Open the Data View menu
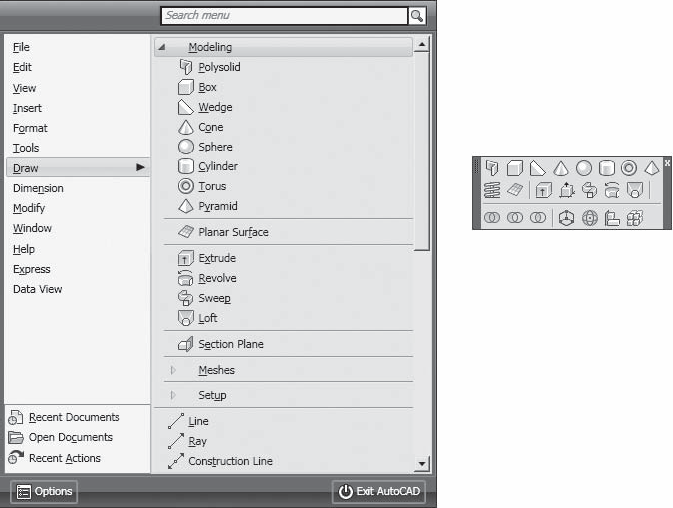This screenshot has height=508, width=673. click(x=37, y=289)
